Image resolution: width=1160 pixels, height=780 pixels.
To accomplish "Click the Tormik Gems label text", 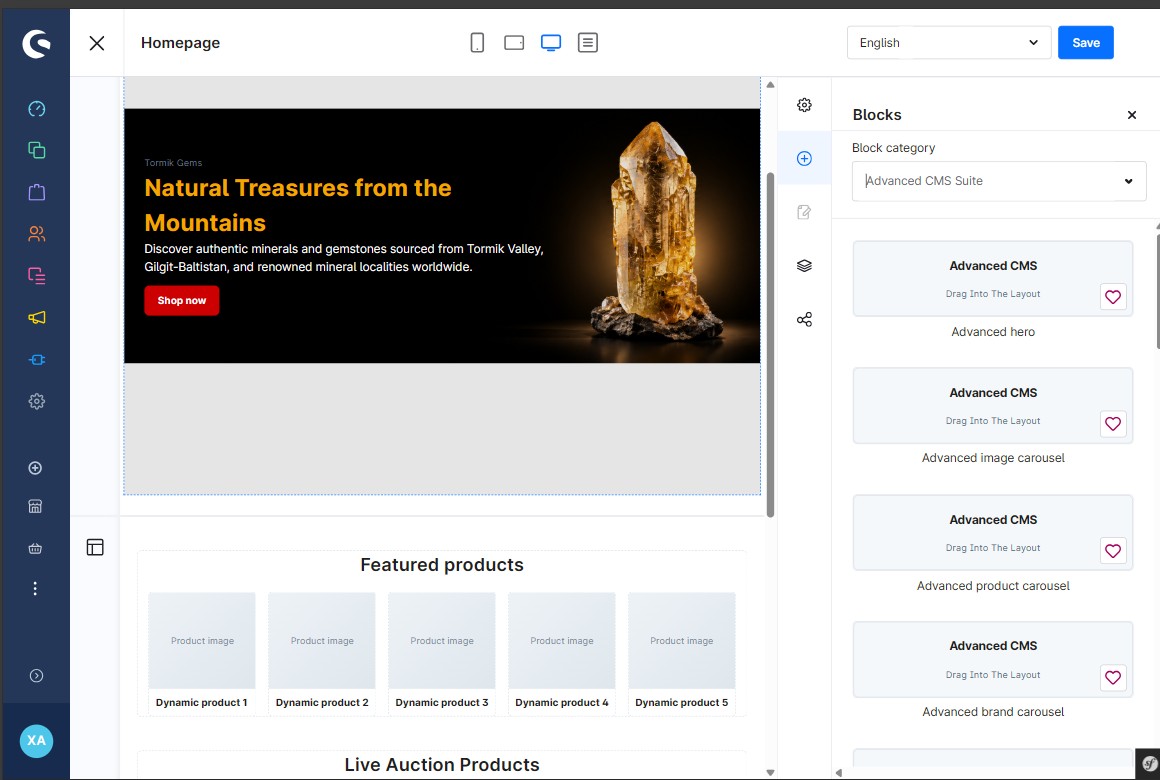I will coord(173,163).
